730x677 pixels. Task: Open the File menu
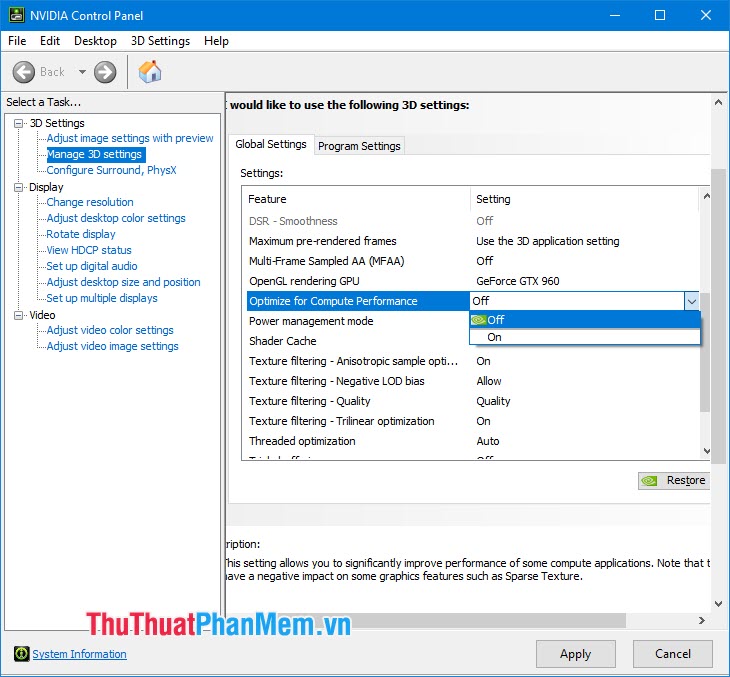click(x=17, y=41)
